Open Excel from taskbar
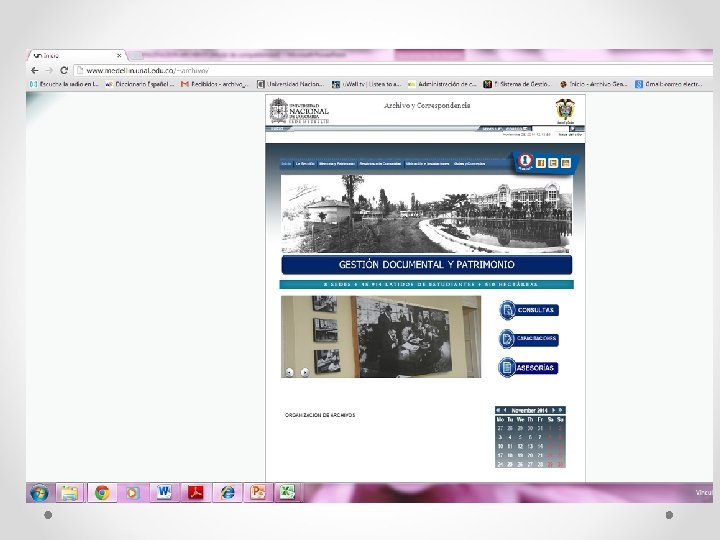The width and height of the screenshot is (720, 540). point(287,493)
